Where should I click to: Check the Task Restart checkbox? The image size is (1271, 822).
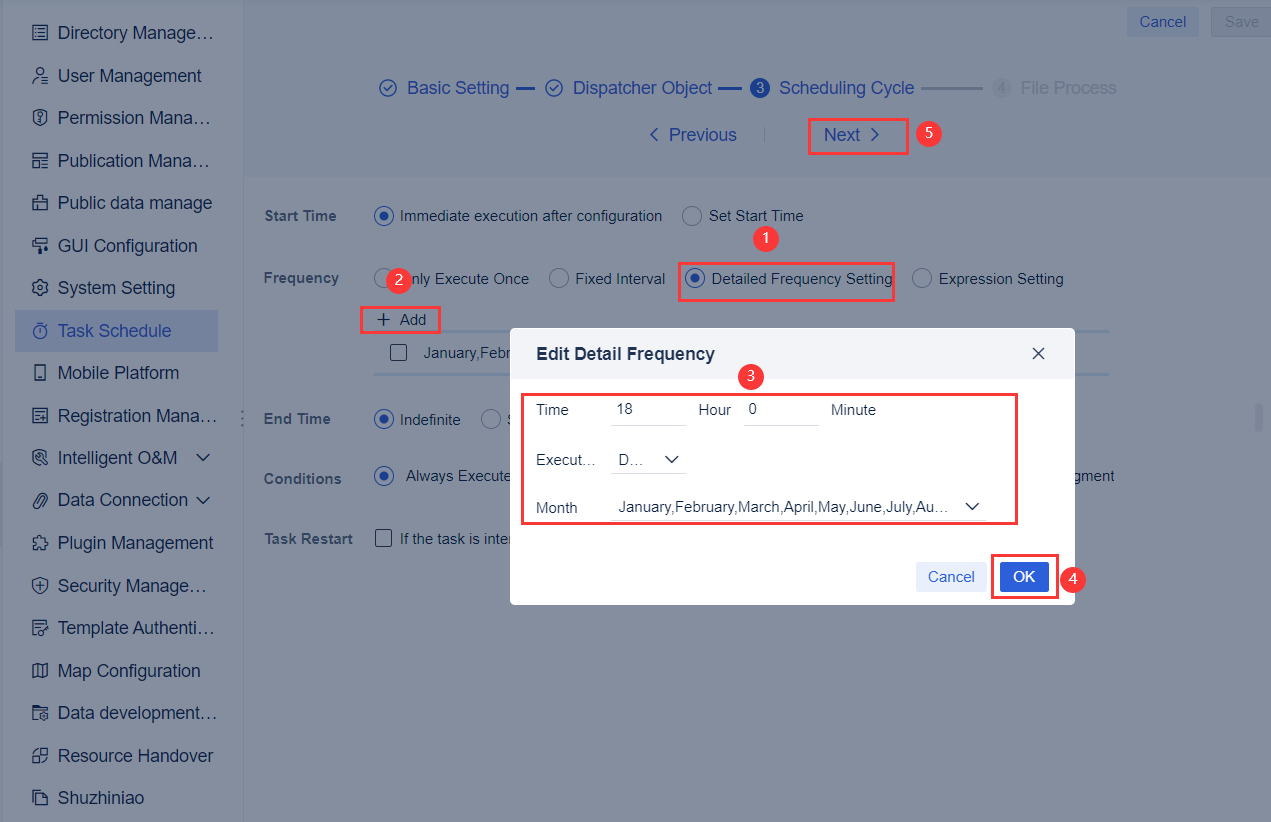click(x=383, y=538)
